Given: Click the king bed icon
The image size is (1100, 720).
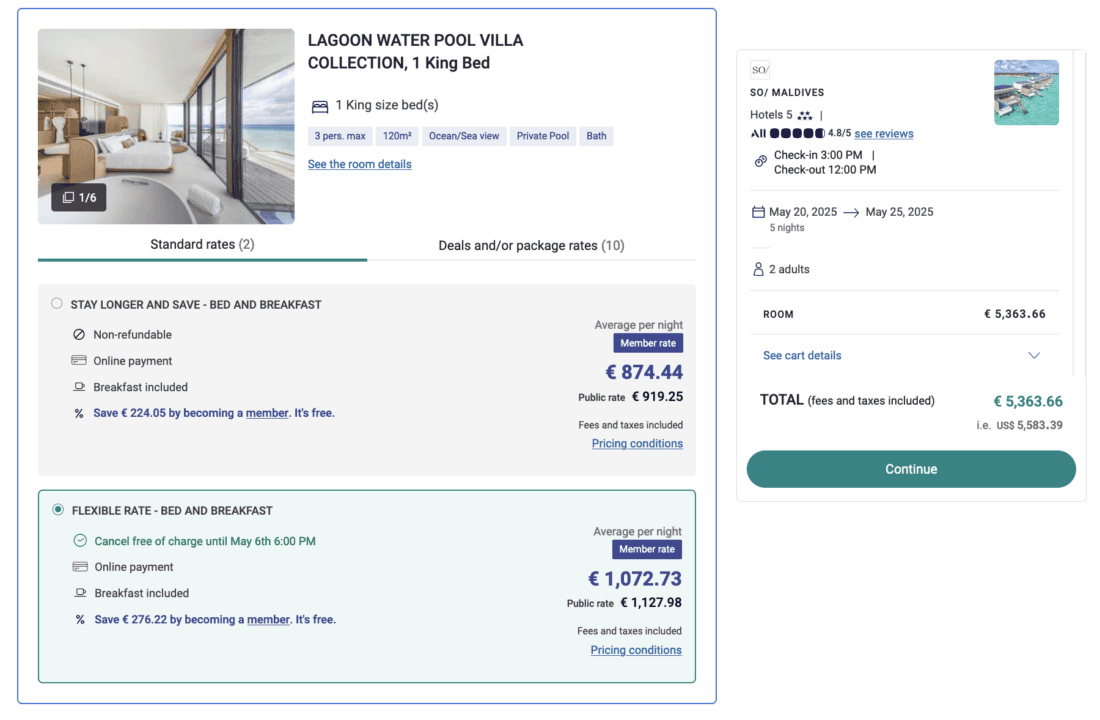Looking at the screenshot, I should 320,106.
